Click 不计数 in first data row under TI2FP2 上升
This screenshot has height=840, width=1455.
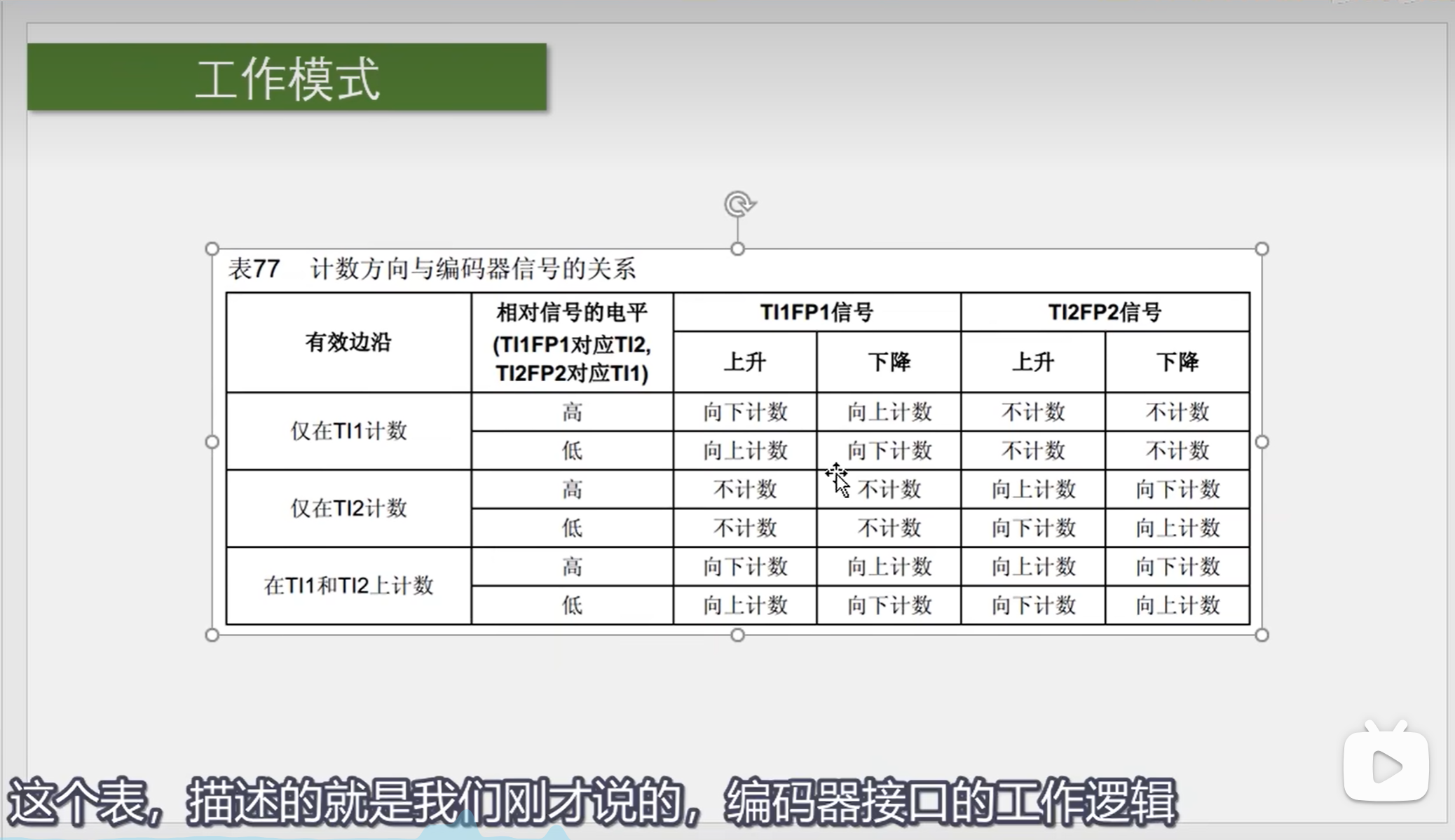pyautogui.click(x=1033, y=412)
